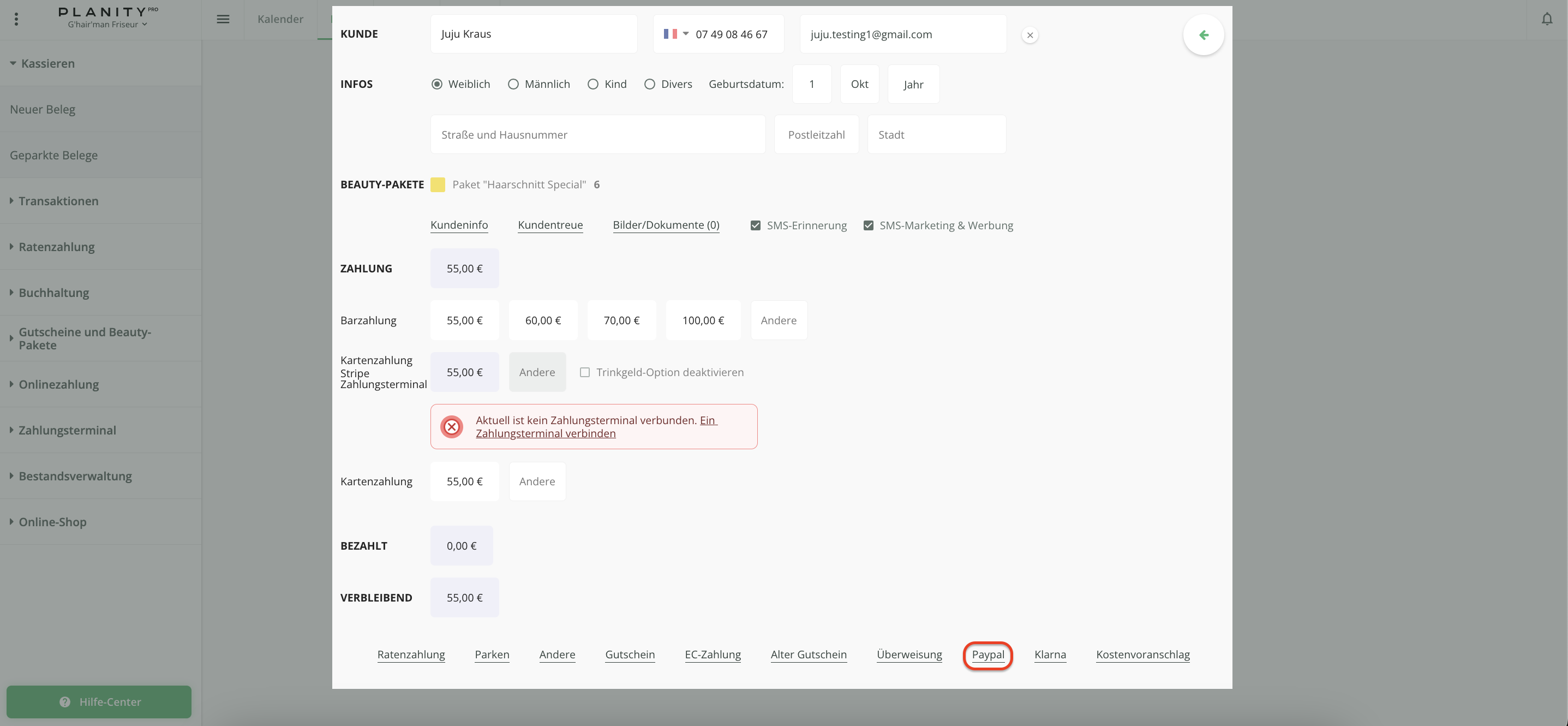1568x726 pixels.
Task: Enable Trinkgeld-Option deaktivieren checkbox
Action: (584, 372)
